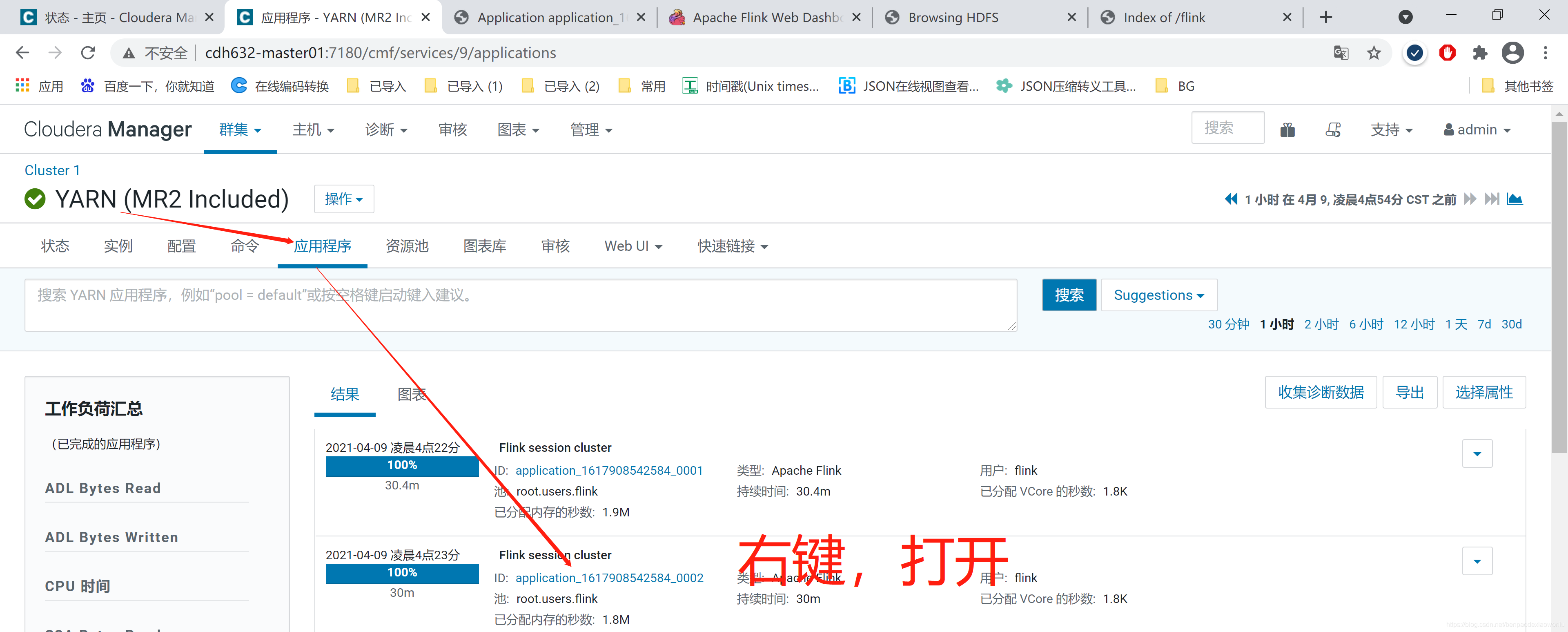Viewport: 1568px width, 632px height.
Task: Set time range to 7d
Action: coord(1484,324)
